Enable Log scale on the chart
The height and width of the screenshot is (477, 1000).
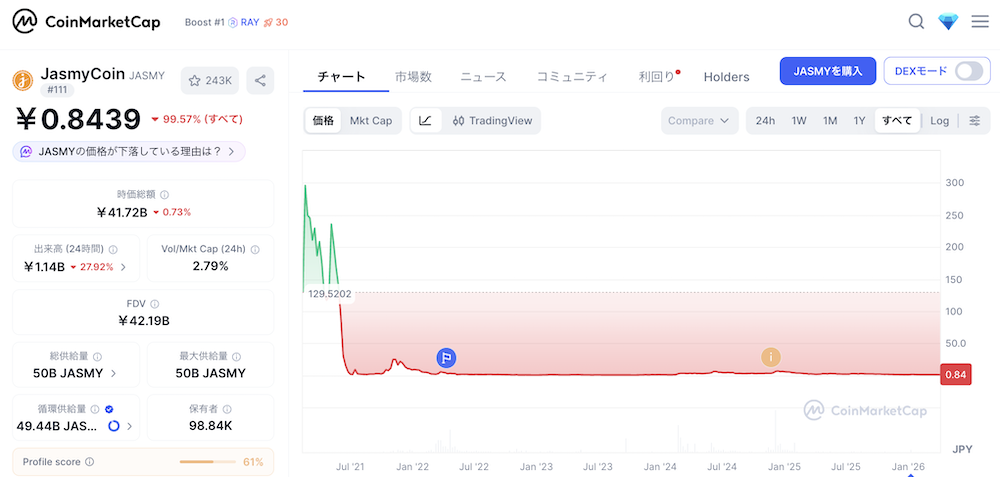[x=939, y=121]
